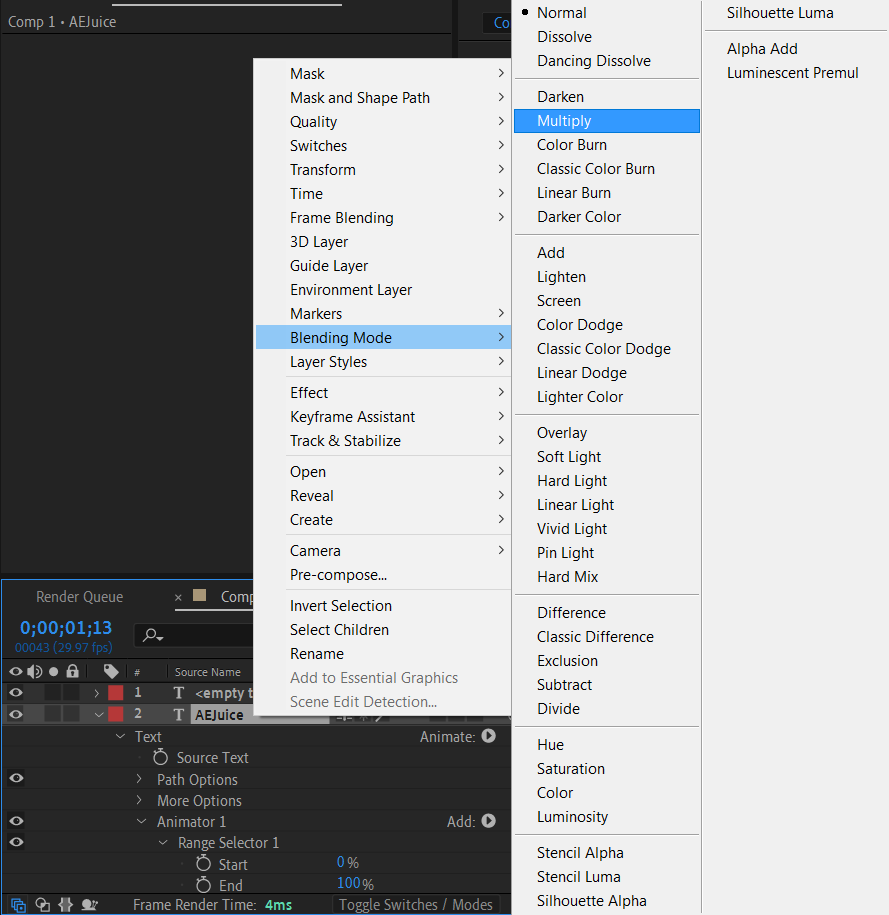Click the red label swatch of AEJuice layer
The image size is (889, 915).
click(115, 714)
